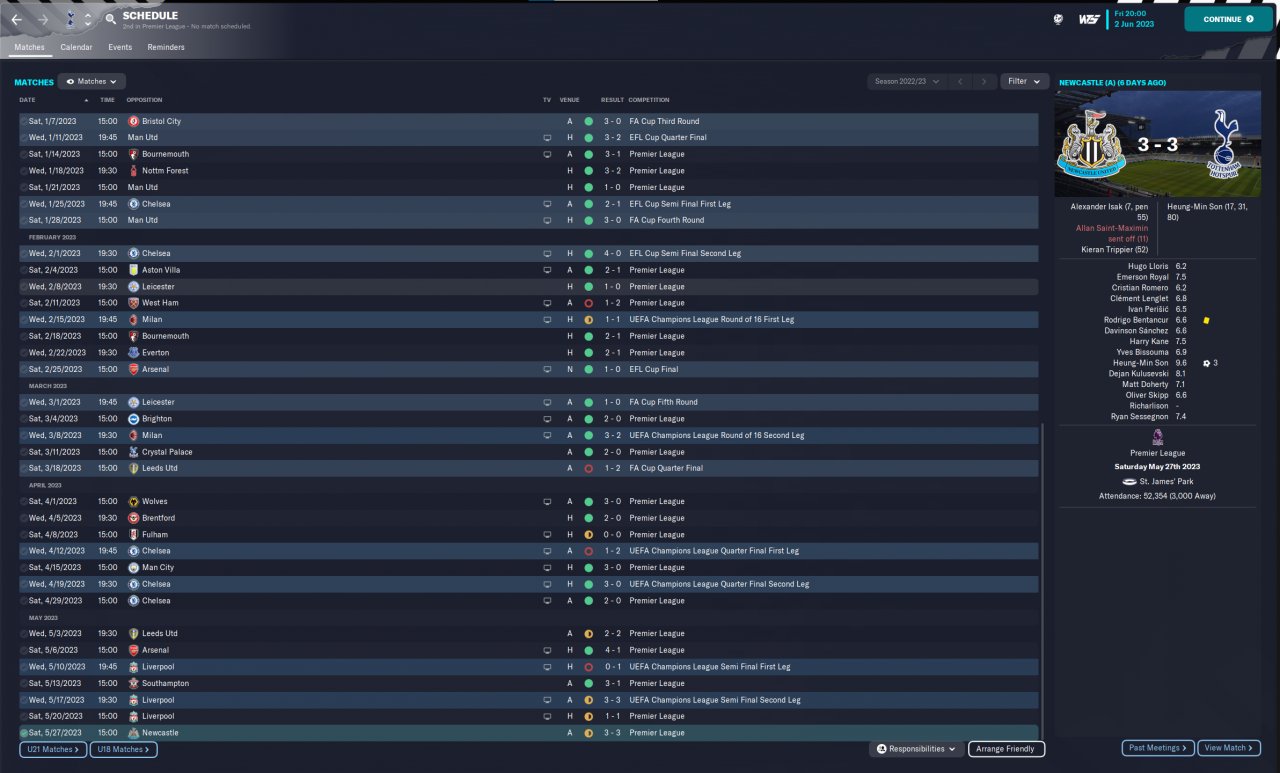Viewport: 1280px width, 773px height.
Task: Expand the Filter dropdown
Action: (x=1024, y=82)
